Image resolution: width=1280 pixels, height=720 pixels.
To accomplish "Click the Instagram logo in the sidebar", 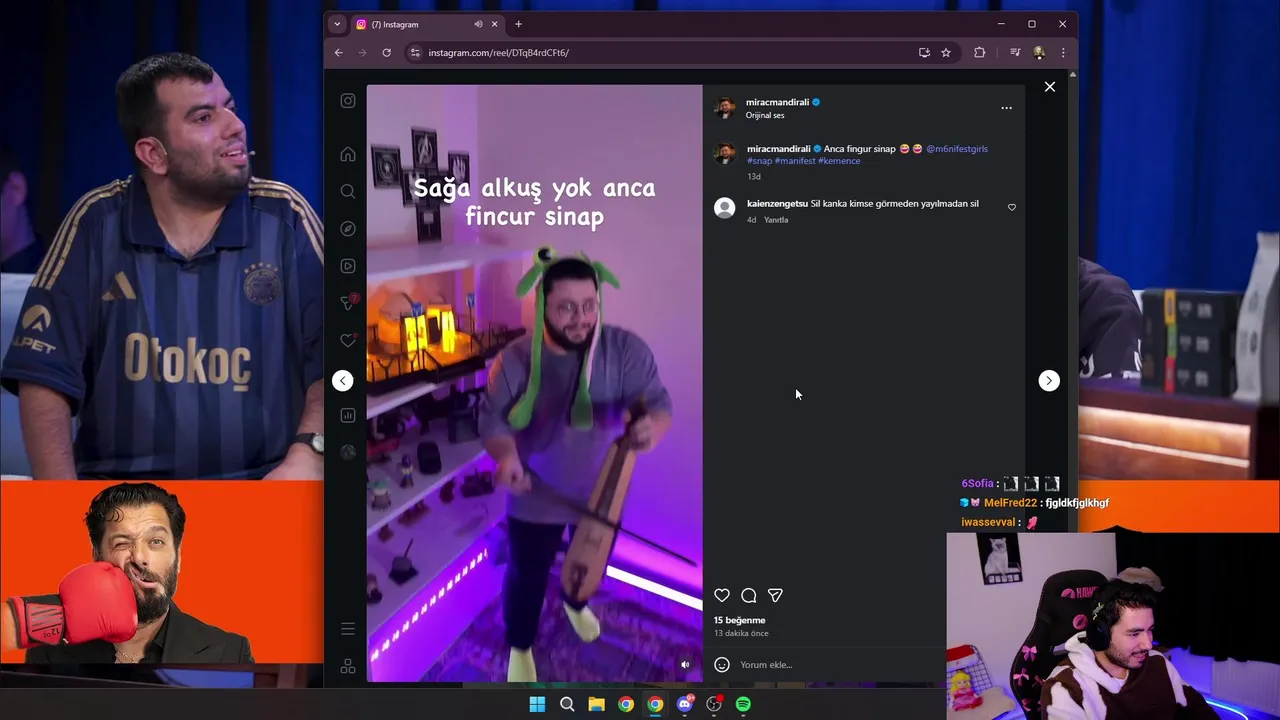I will pos(348,101).
